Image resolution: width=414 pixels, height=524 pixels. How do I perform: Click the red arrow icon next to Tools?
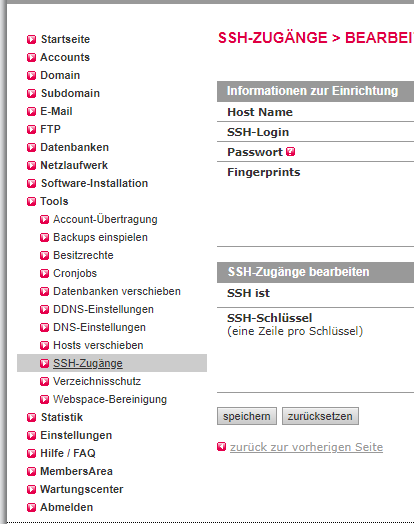pos(31,202)
